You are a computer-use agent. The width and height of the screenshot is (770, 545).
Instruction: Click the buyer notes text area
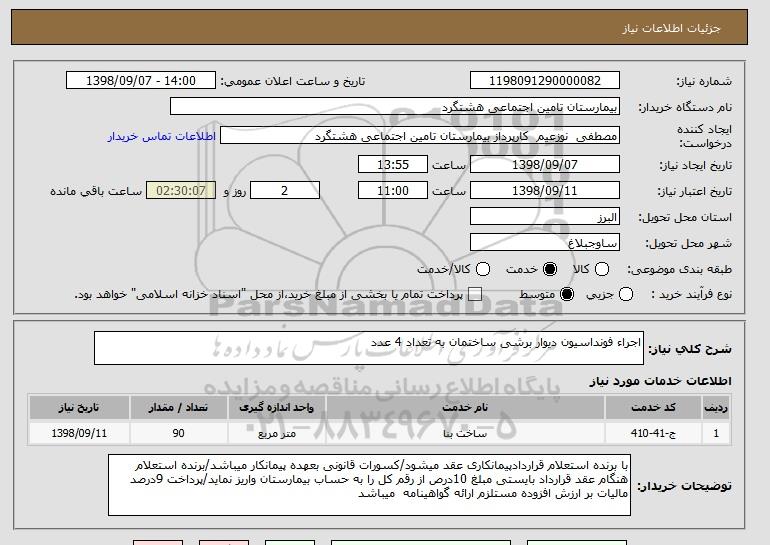point(369,485)
